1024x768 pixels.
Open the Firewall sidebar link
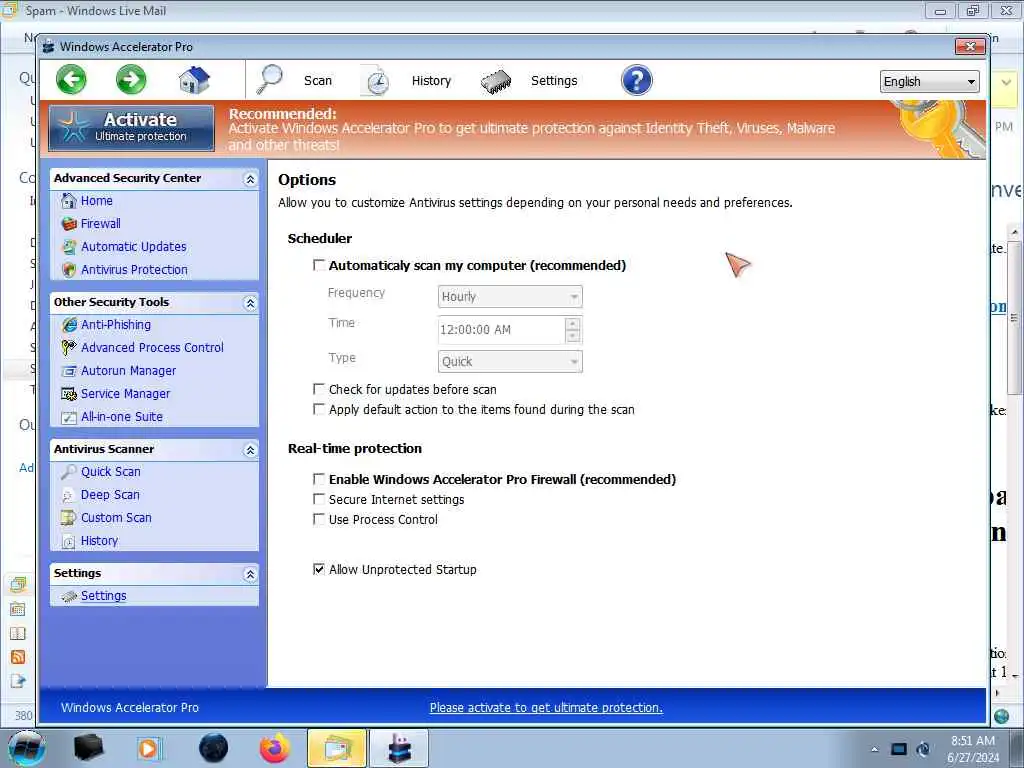[101, 224]
